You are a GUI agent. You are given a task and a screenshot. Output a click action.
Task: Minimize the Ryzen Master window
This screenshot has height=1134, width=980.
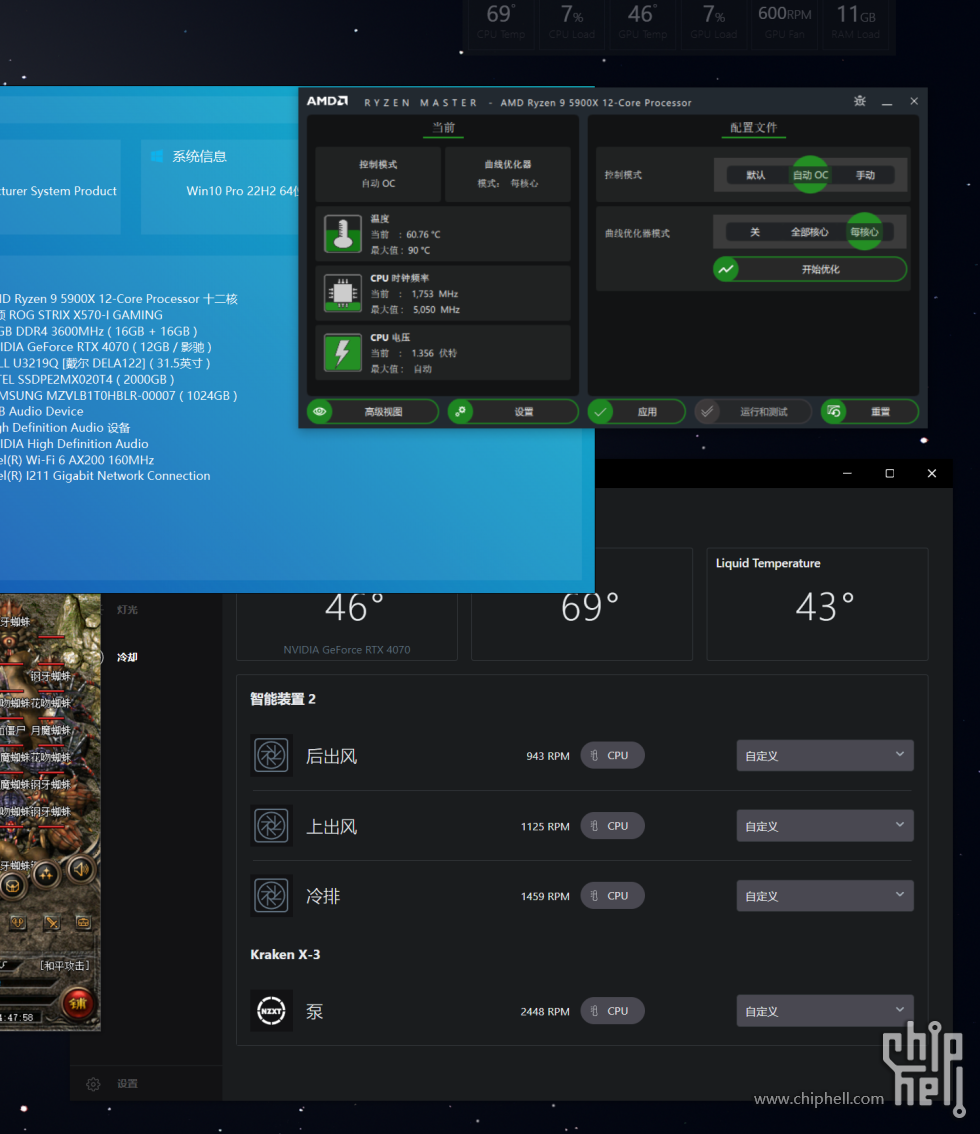tap(887, 102)
